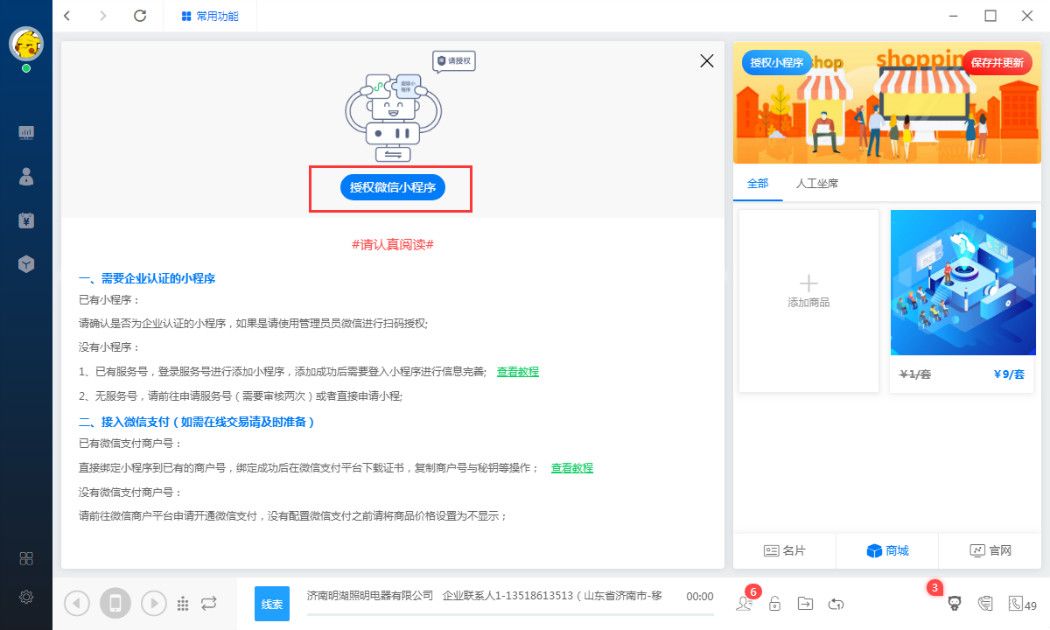This screenshot has height=630, width=1050.
Task: Open the app grid icon in sidebar
Action: coord(26,558)
